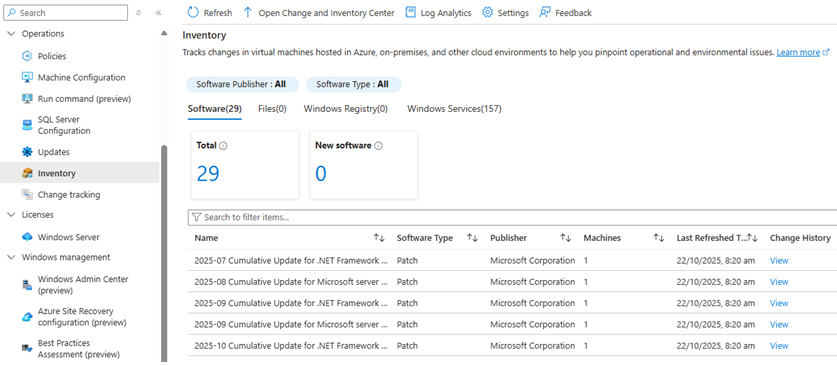Click the Run command (preview) icon
Image resolution: width=837 pixels, height=365 pixels.
(27, 99)
